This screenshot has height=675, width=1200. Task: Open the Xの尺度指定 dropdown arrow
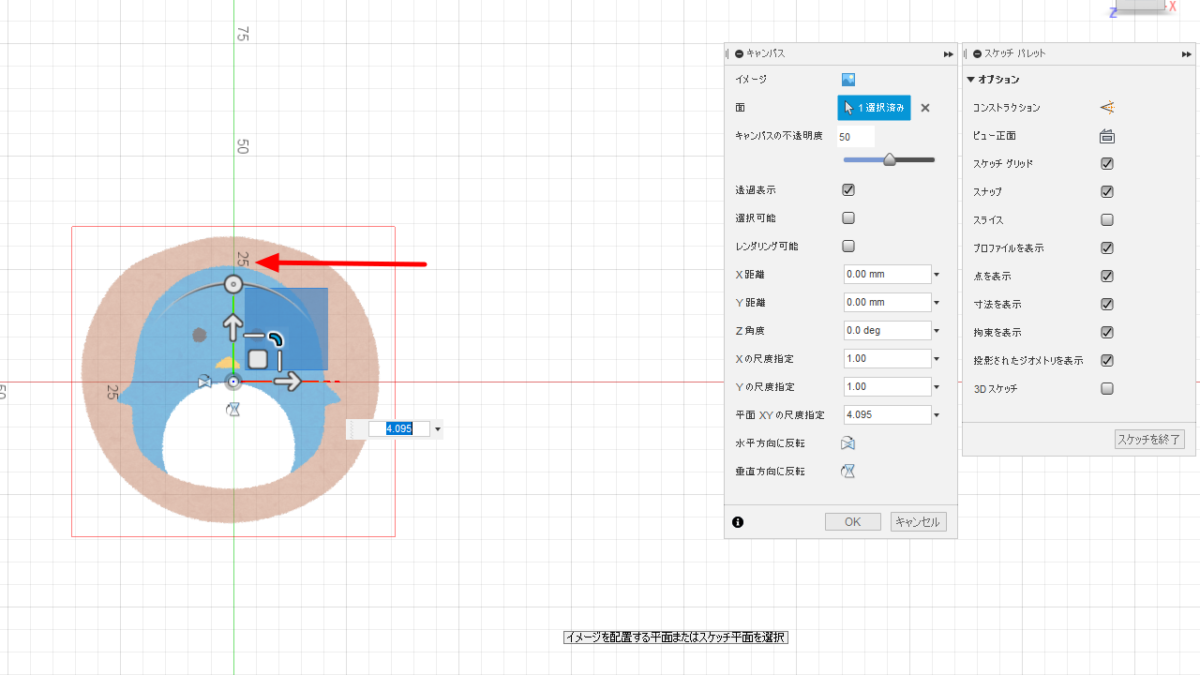click(x=937, y=358)
